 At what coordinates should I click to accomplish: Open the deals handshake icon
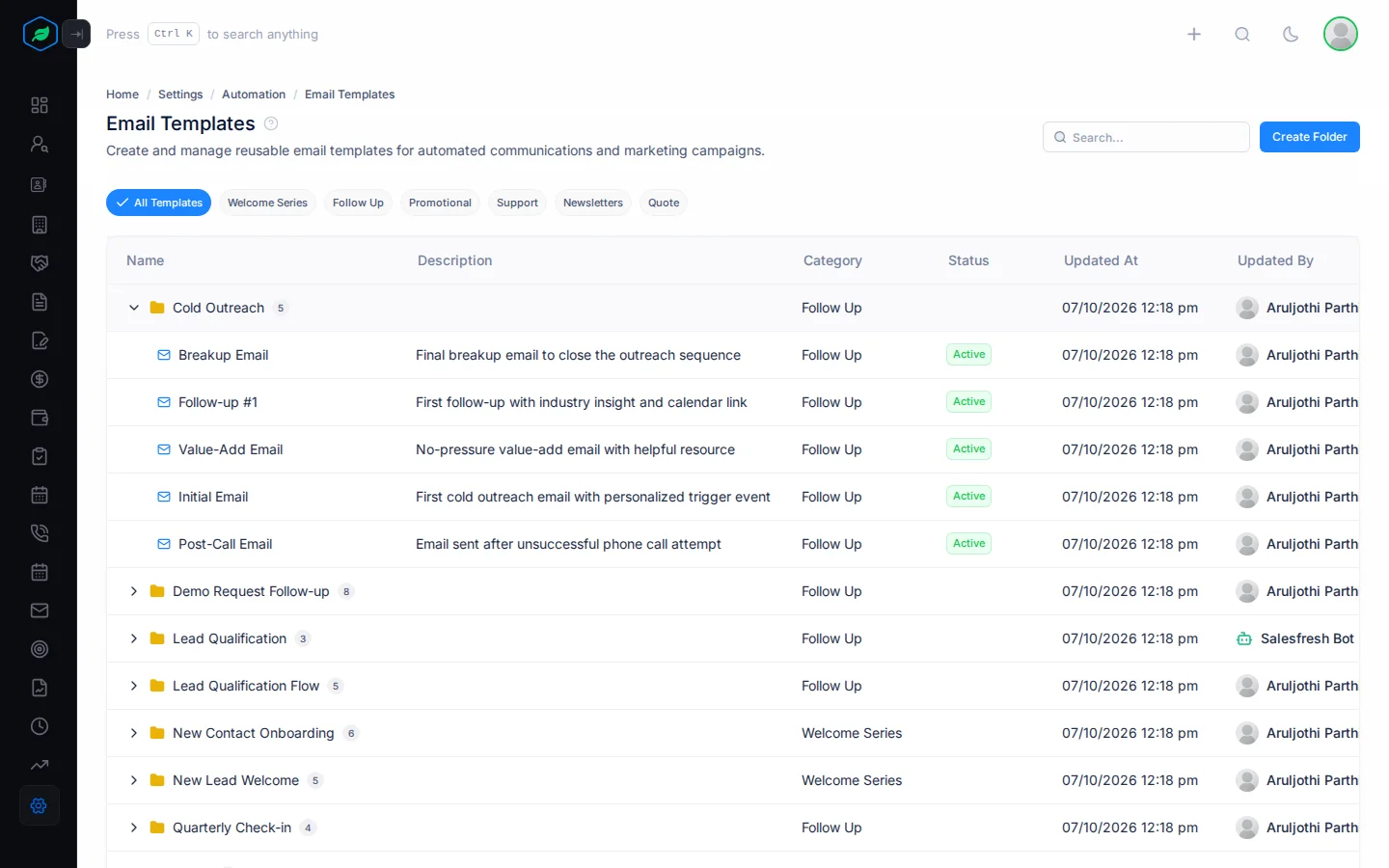40,263
